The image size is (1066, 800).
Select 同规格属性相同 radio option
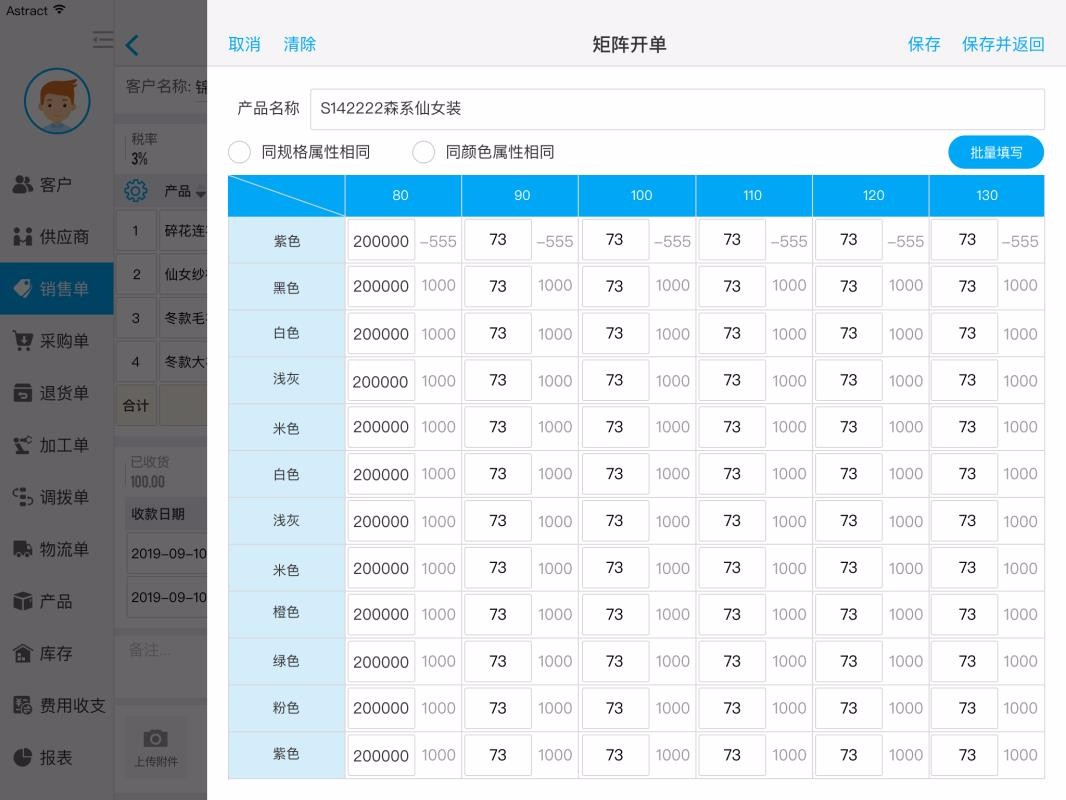click(239, 152)
